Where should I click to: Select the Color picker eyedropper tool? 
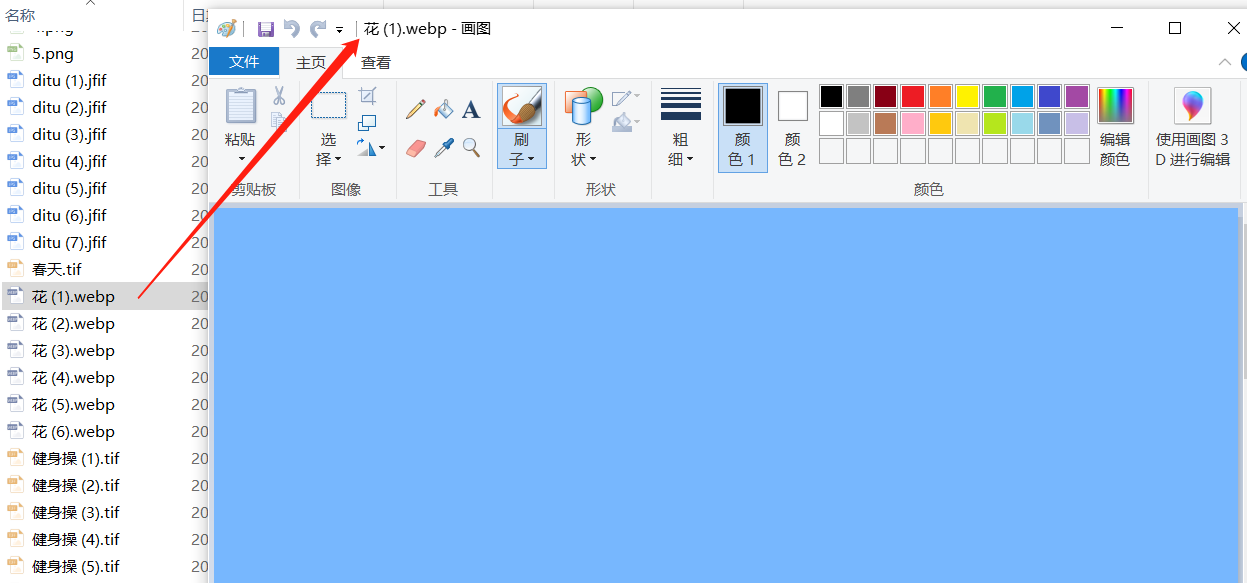(x=444, y=148)
